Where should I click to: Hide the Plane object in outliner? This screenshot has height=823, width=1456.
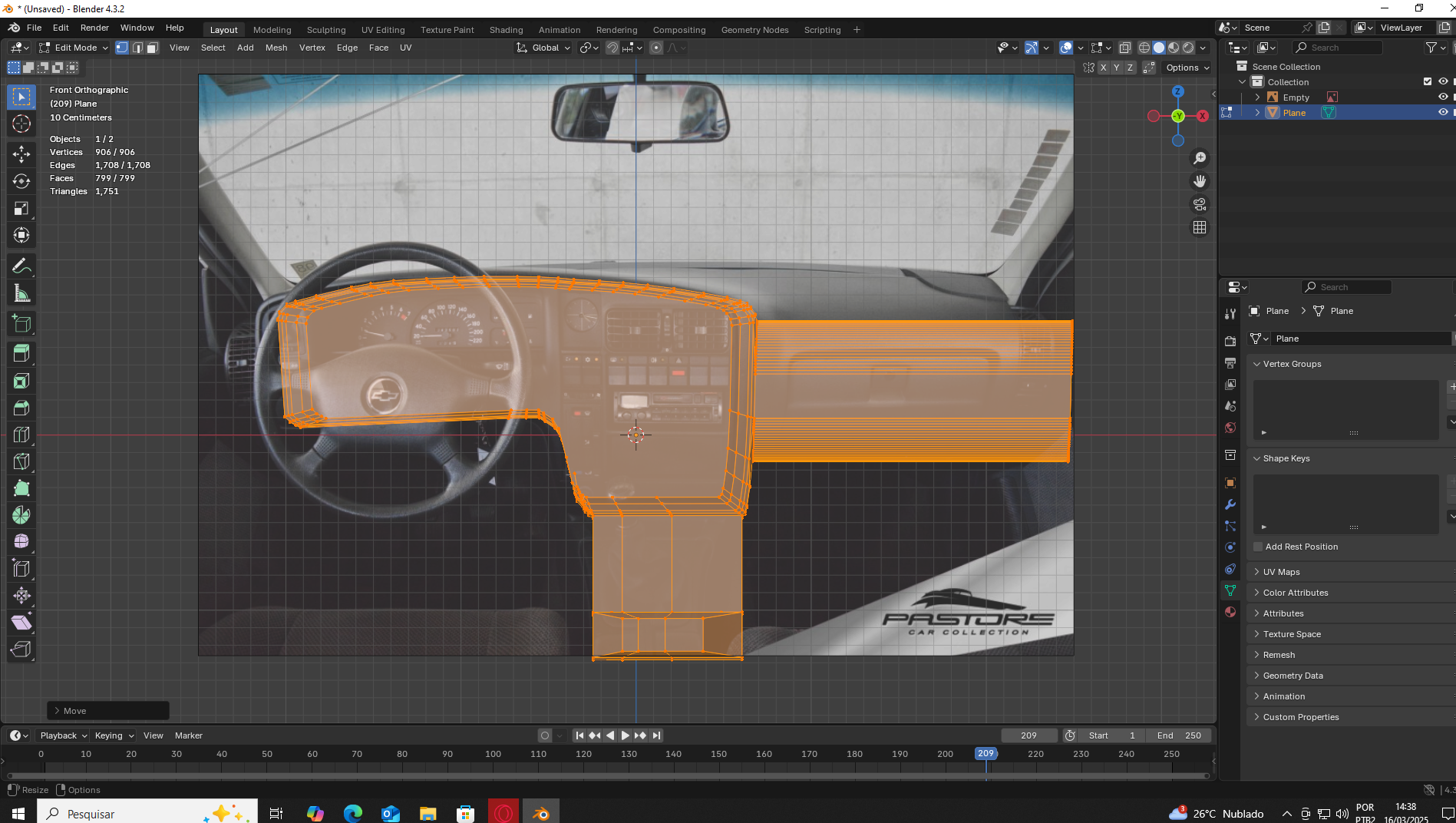[1442, 112]
